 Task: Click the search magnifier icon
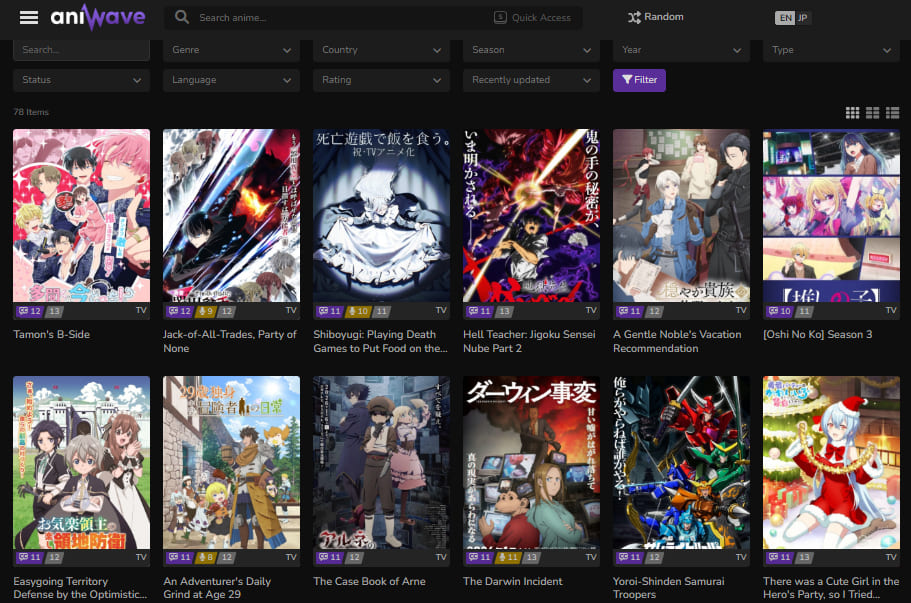click(x=182, y=17)
